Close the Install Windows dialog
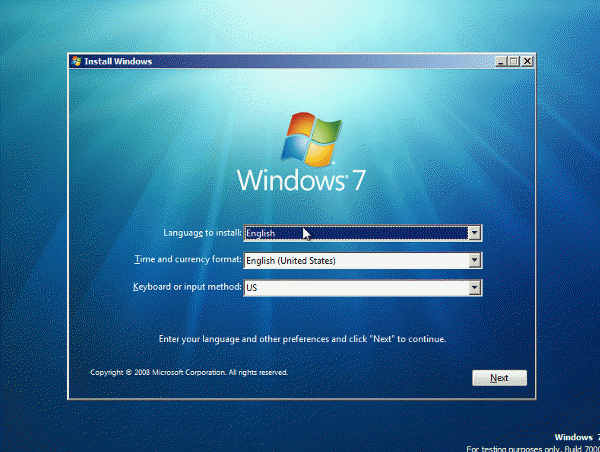The height and width of the screenshot is (452, 600). click(x=527, y=61)
